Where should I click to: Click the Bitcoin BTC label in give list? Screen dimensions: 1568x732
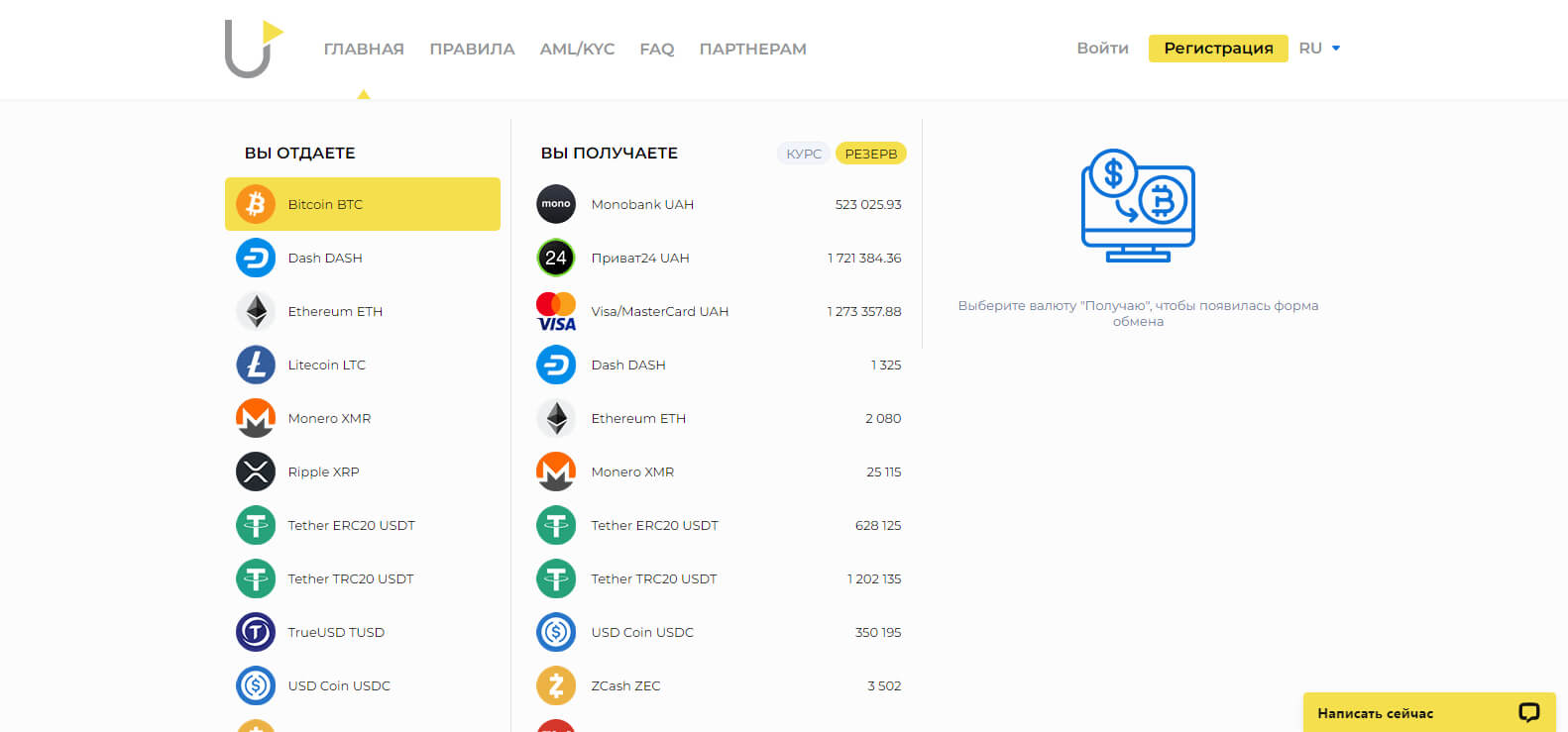point(325,204)
